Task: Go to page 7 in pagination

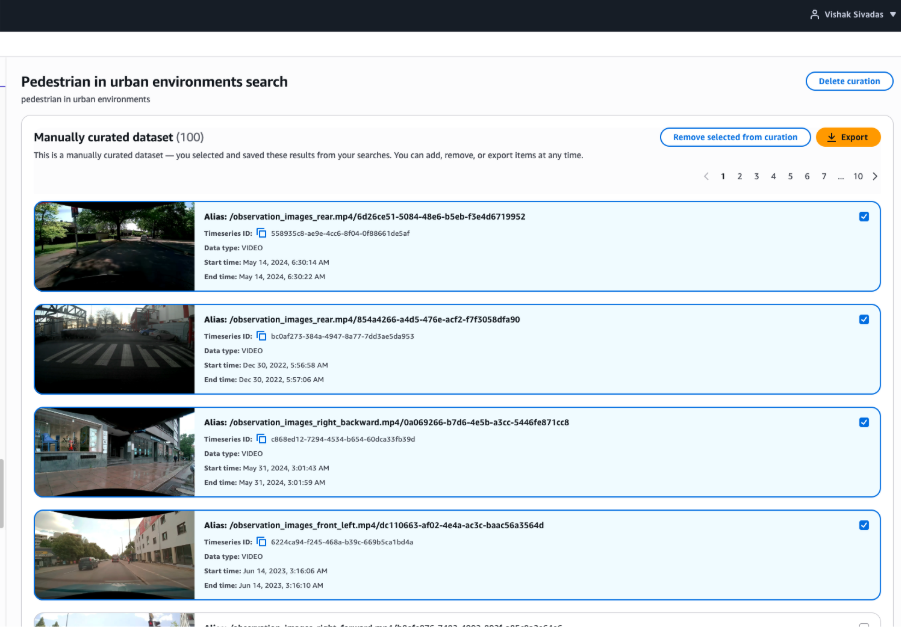Action: click(824, 176)
